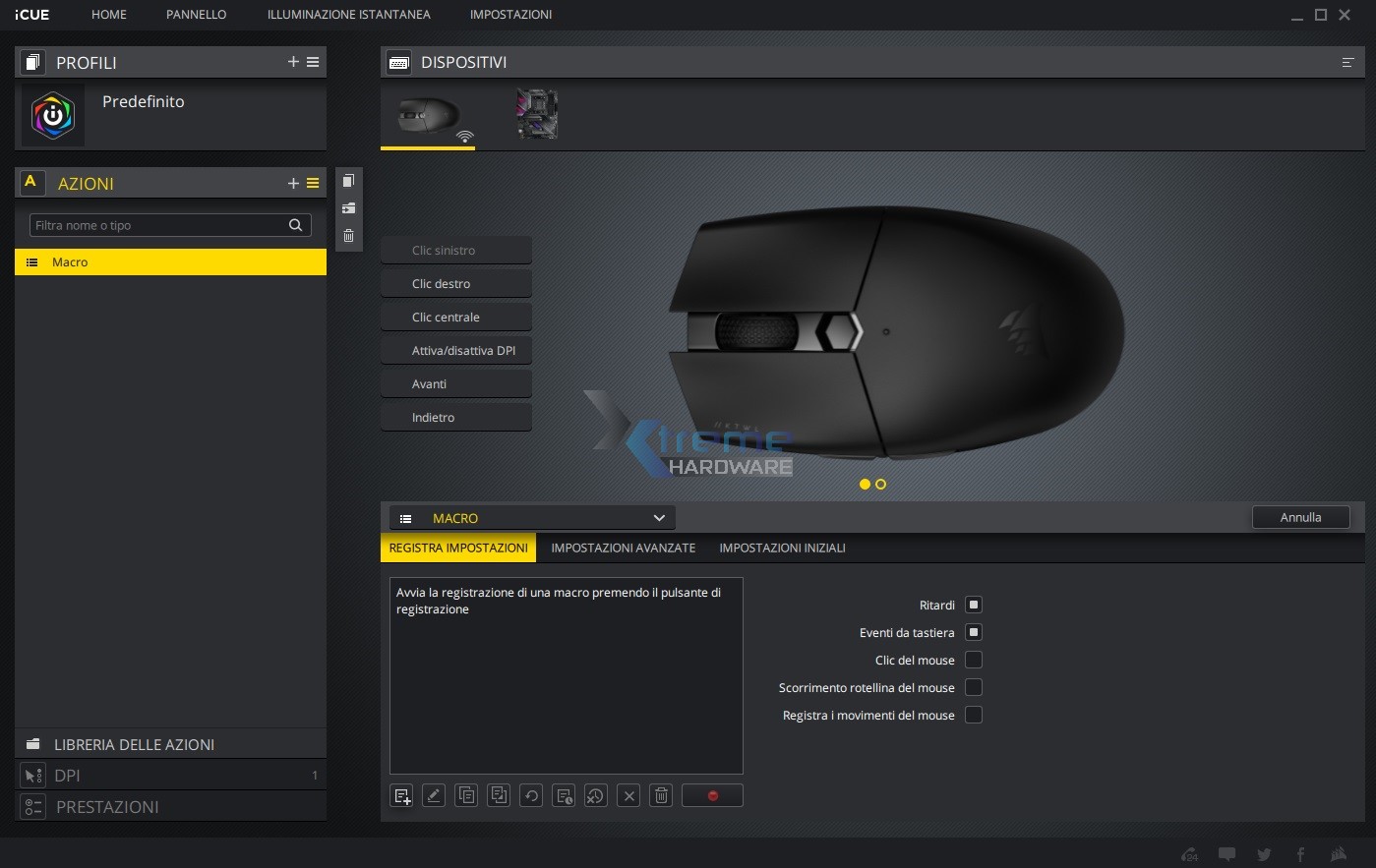Disable the Ritardi checkbox
Screen dimensions: 1376x868
click(x=974, y=605)
